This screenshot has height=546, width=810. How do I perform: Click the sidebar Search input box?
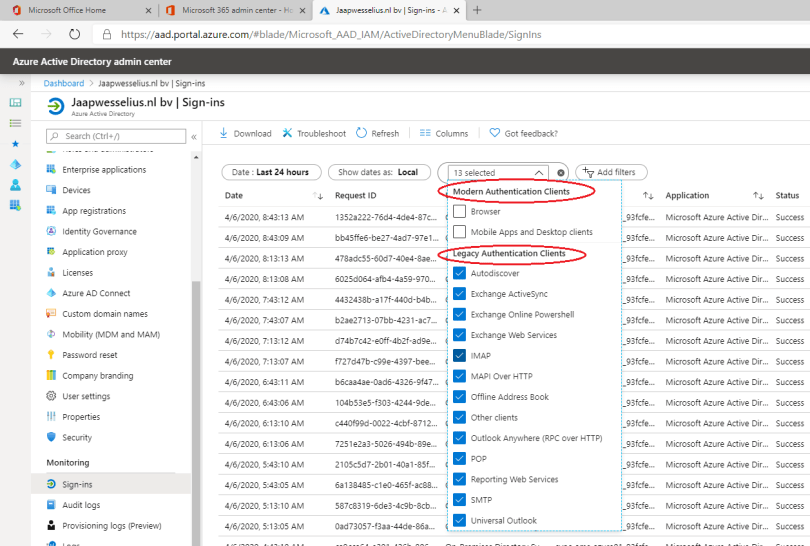tap(120, 136)
